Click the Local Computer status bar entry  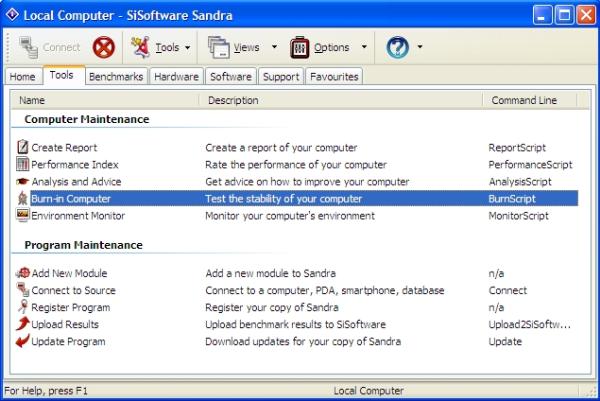(x=368, y=391)
